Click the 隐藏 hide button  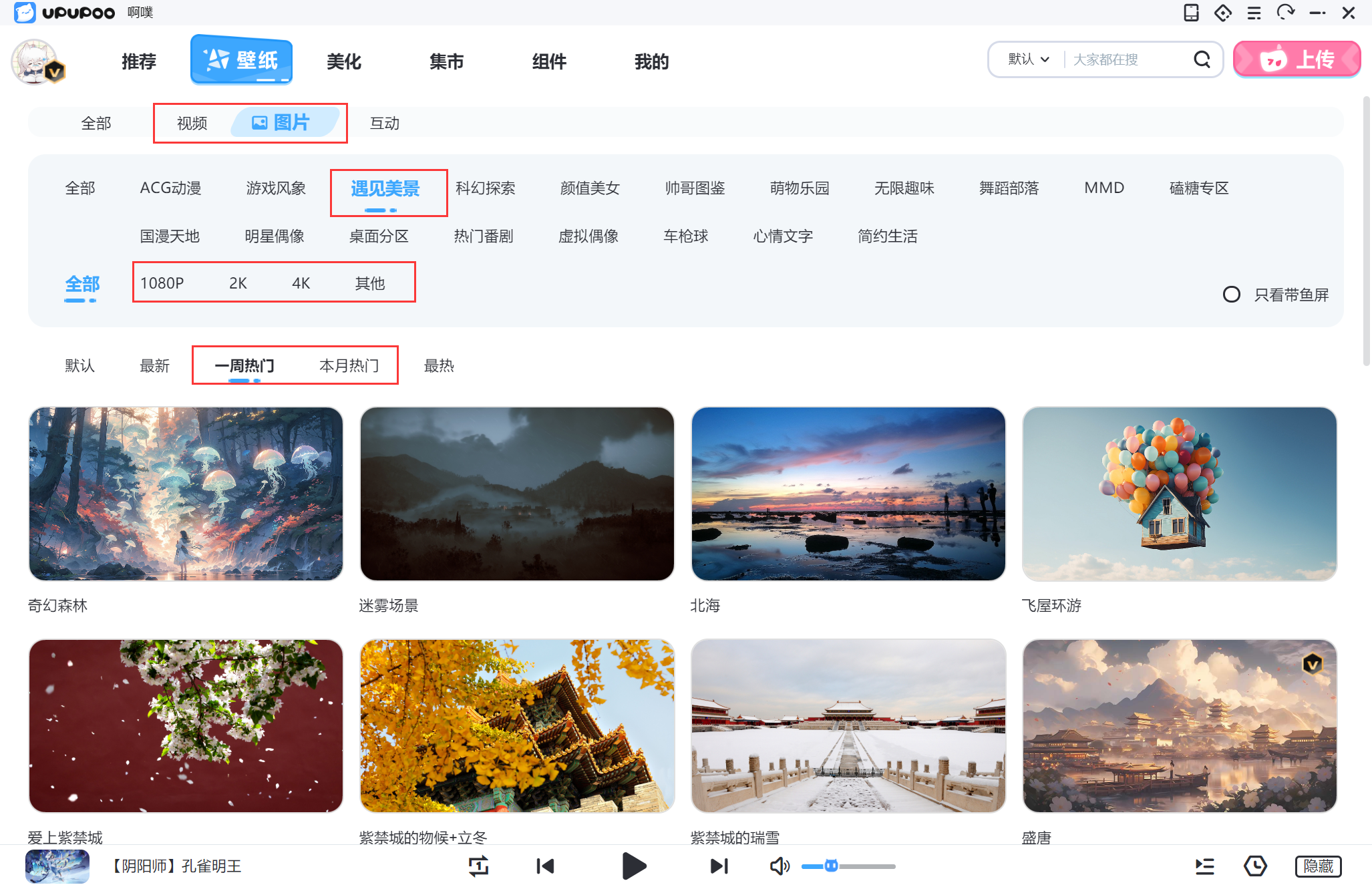1318,866
